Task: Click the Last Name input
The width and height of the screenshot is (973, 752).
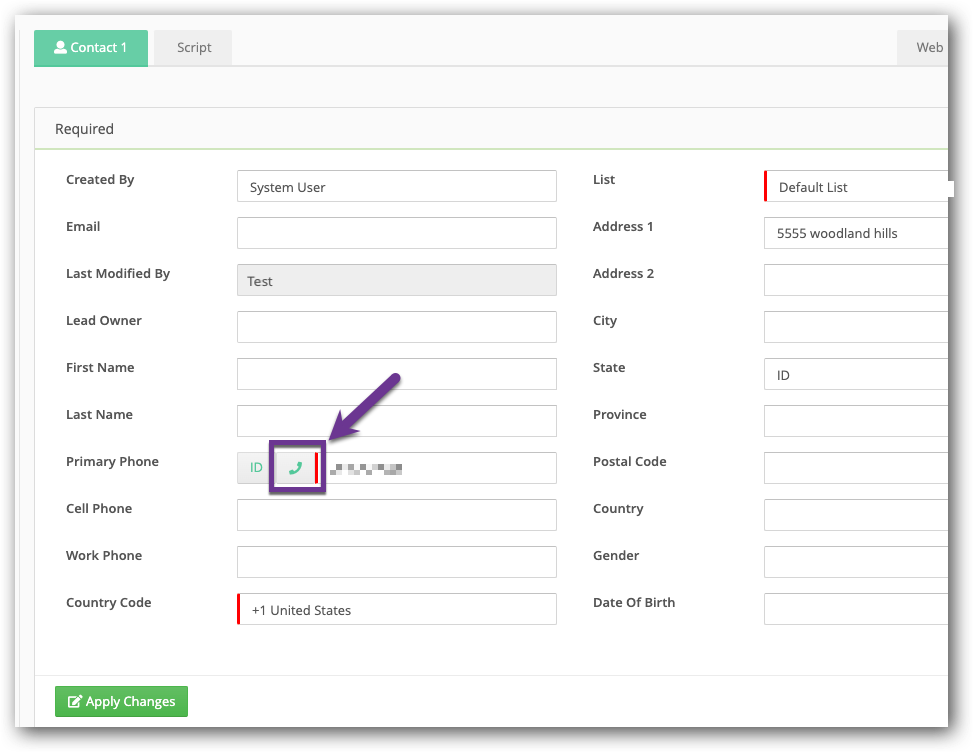Action: click(397, 421)
